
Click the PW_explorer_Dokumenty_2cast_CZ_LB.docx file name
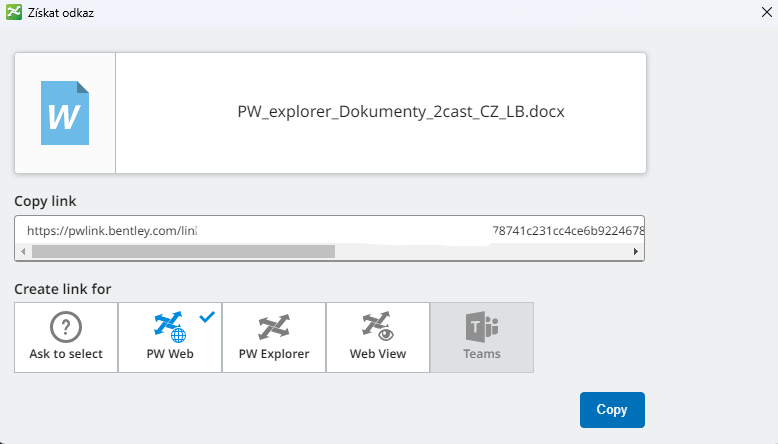(x=401, y=112)
